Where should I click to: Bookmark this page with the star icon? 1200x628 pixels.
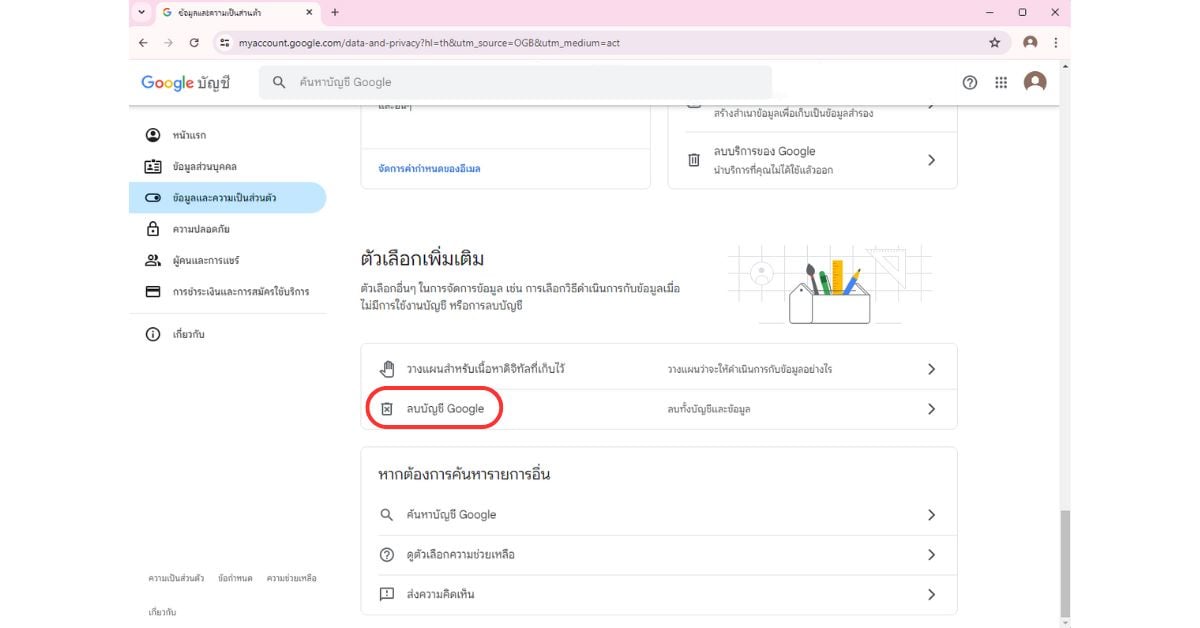pyautogui.click(x=994, y=43)
